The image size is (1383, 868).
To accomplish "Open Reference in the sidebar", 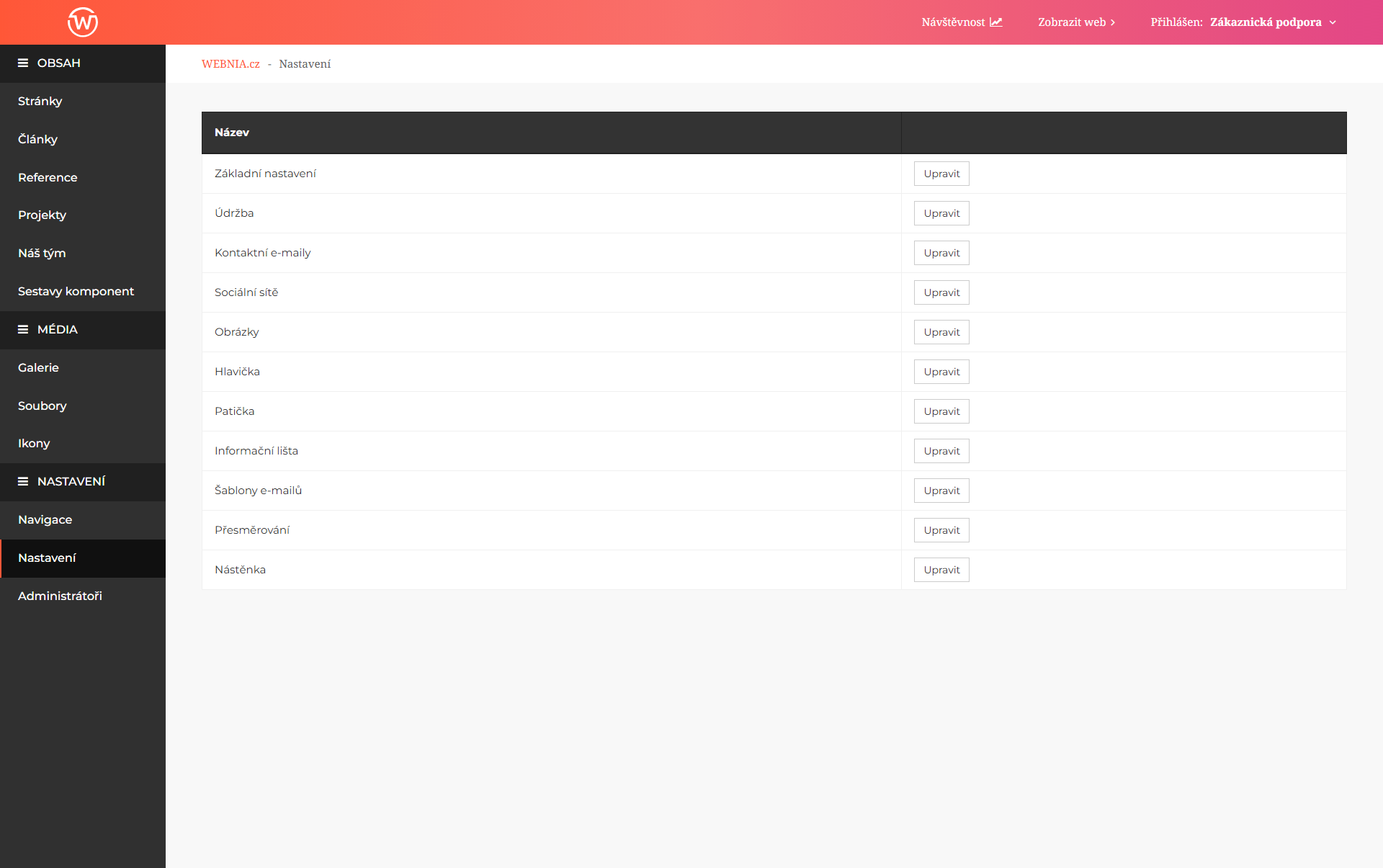I will 83,178.
